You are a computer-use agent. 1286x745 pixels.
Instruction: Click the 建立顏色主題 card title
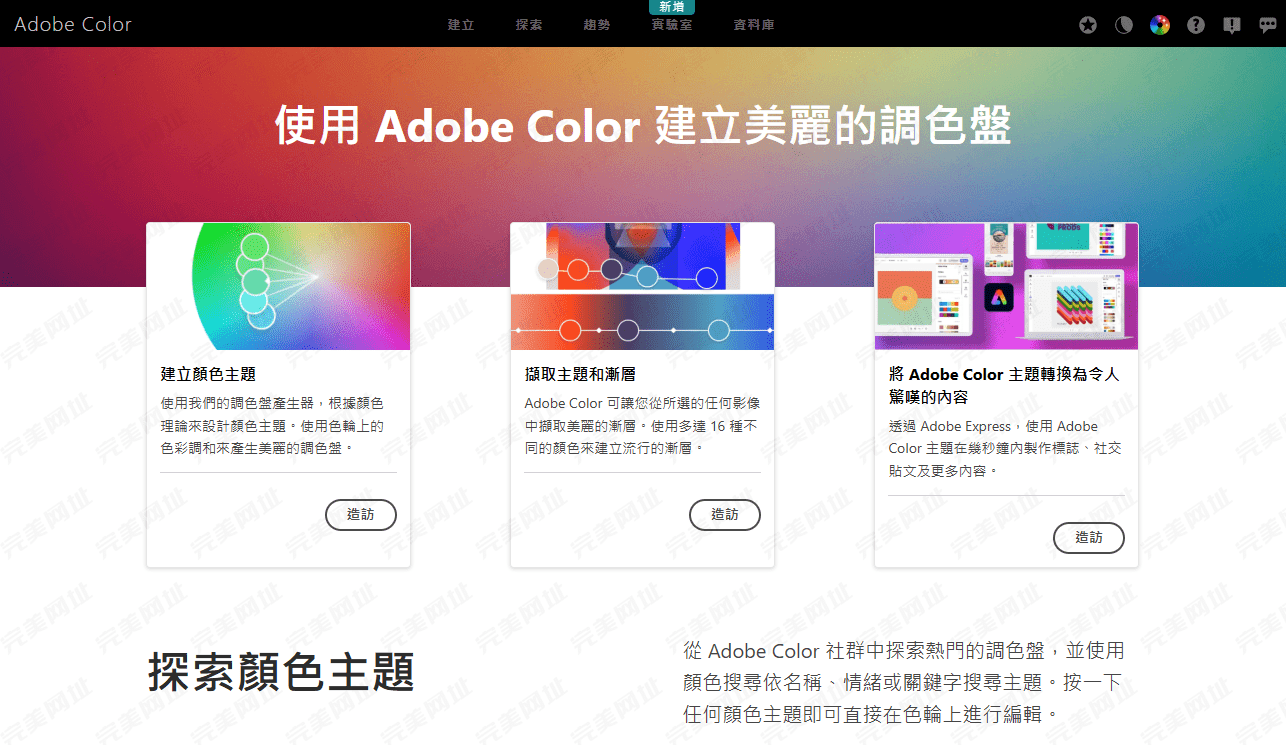208,374
